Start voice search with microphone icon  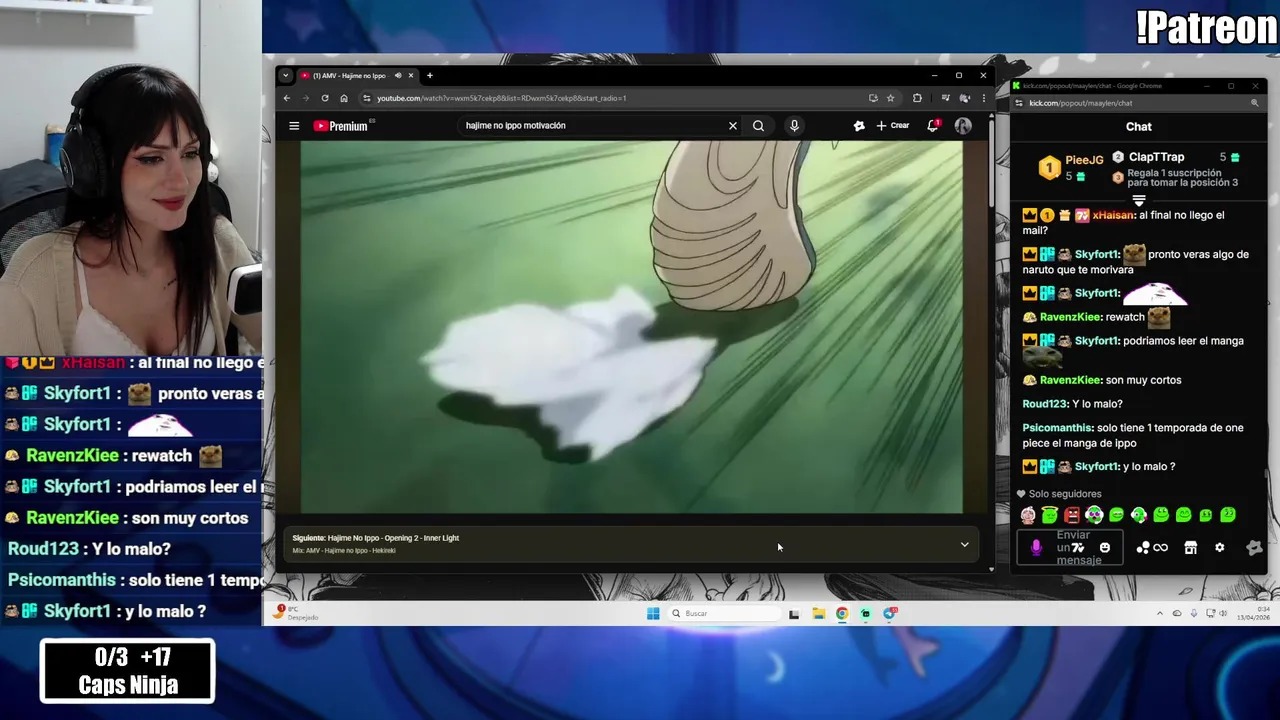pos(794,126)
